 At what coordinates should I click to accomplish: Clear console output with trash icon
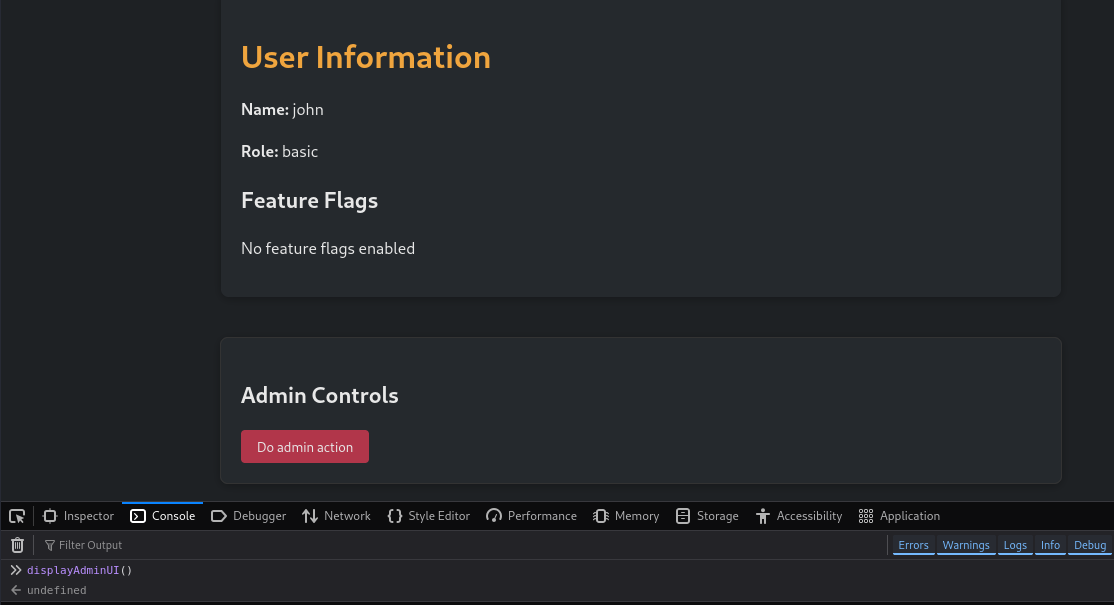click(x=17, y=545)
